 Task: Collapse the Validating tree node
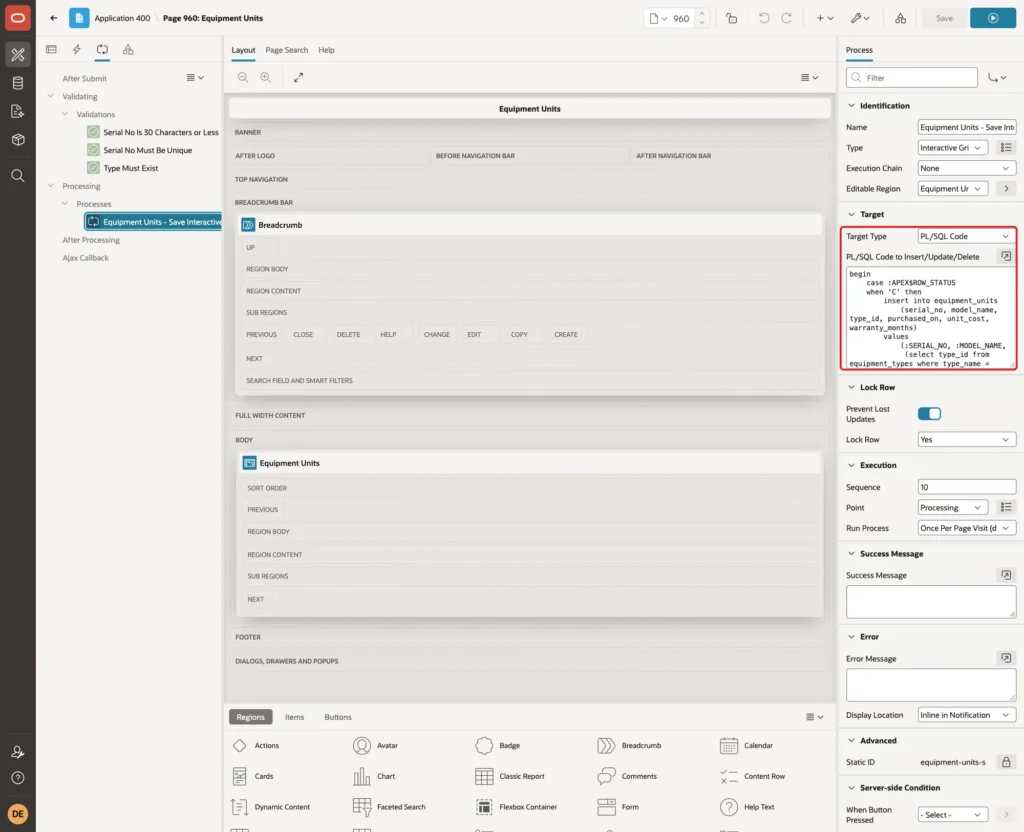pyautogui.click(x=50, y=96)
